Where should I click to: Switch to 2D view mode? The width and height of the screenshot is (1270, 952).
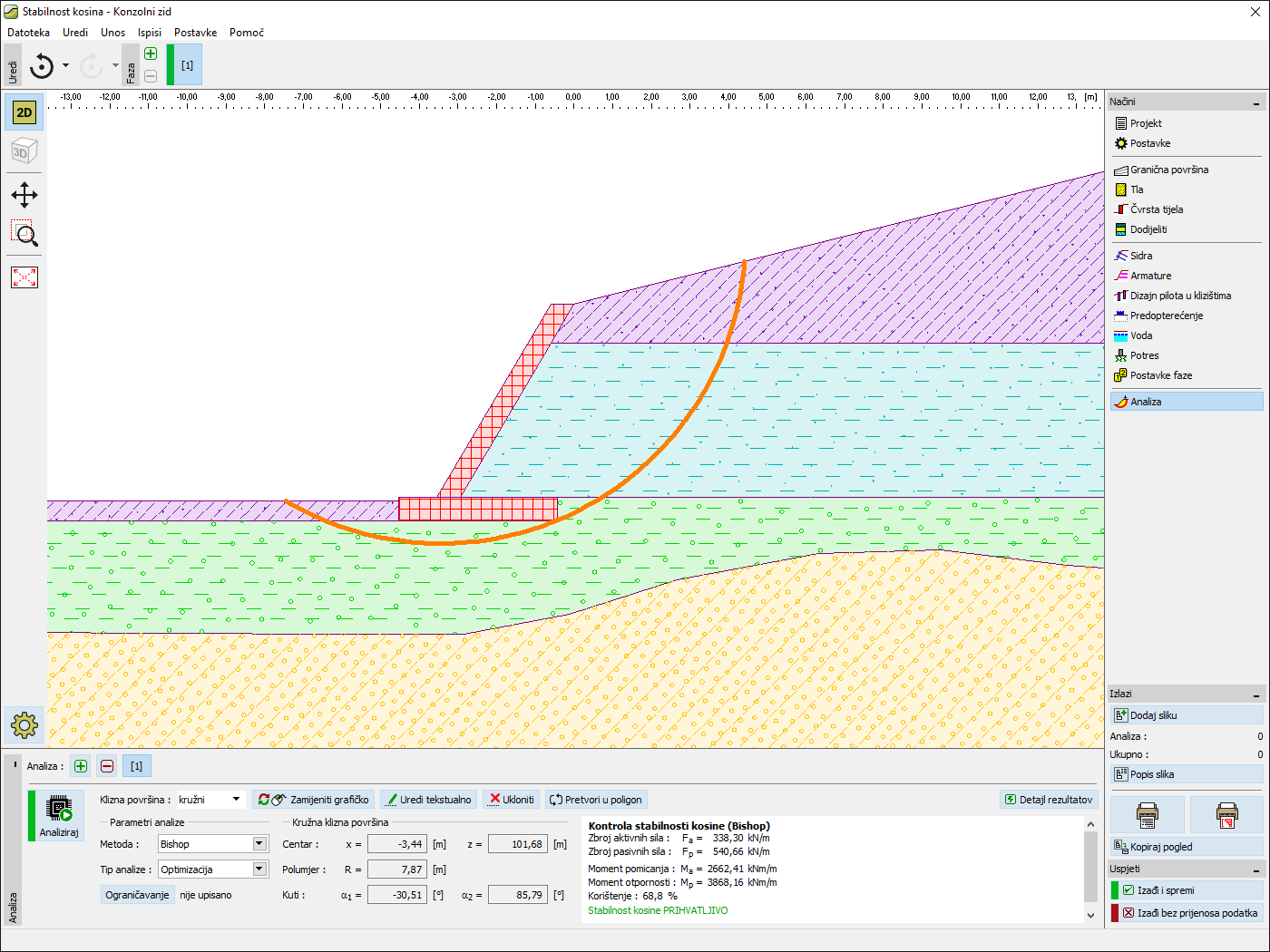[24, 112]
